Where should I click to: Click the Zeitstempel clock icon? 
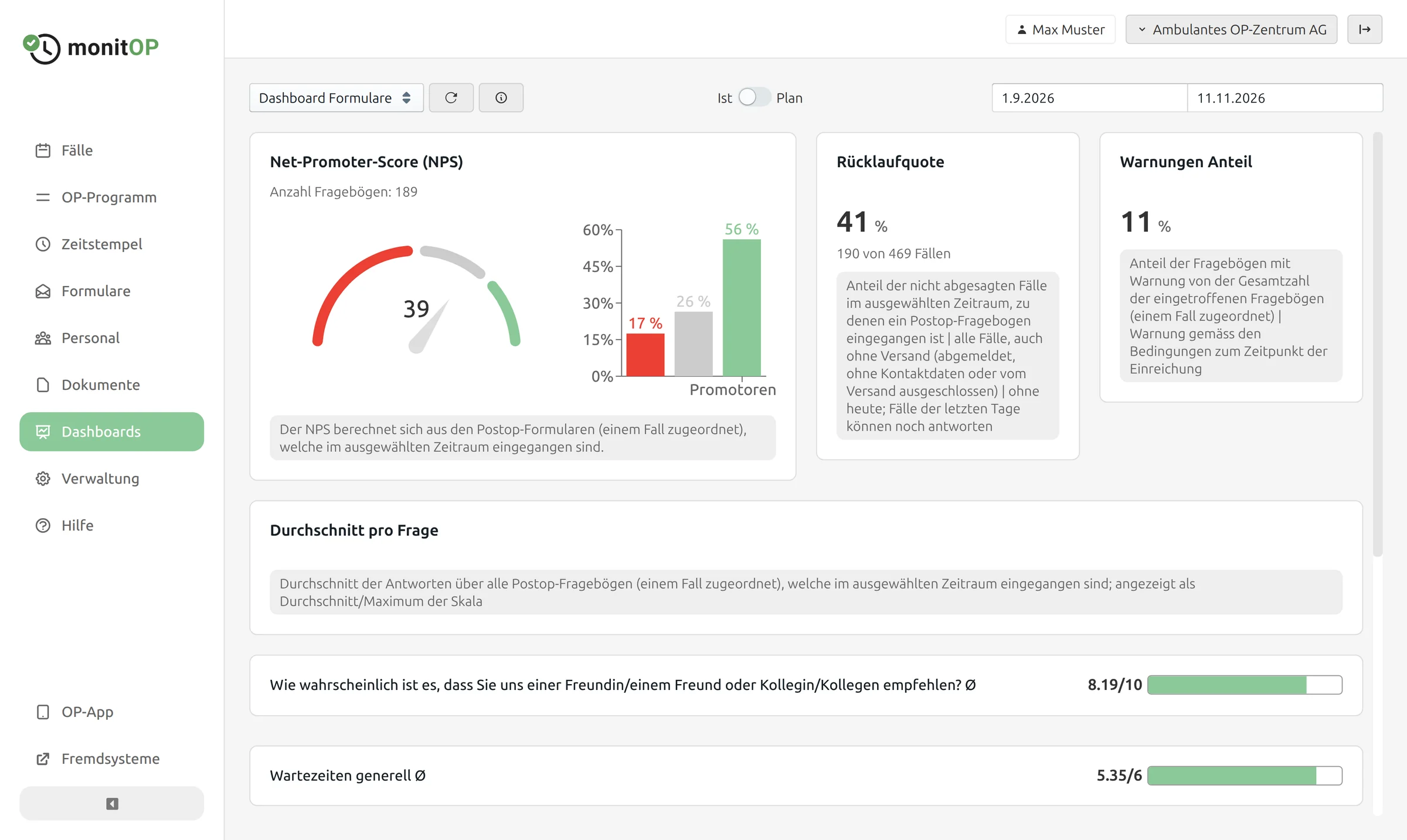[43, 244]
